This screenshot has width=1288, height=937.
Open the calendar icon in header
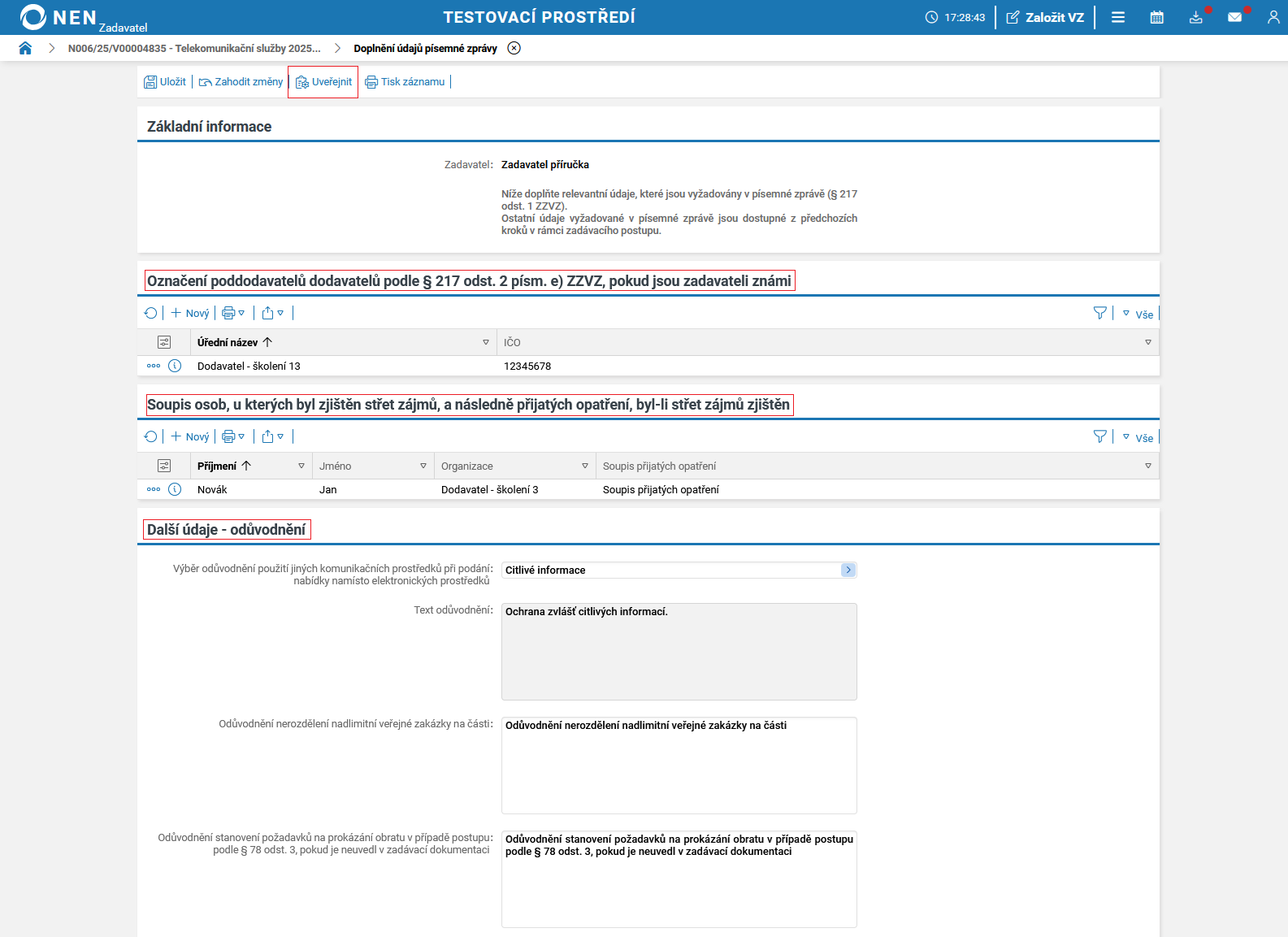point(1156,17)
